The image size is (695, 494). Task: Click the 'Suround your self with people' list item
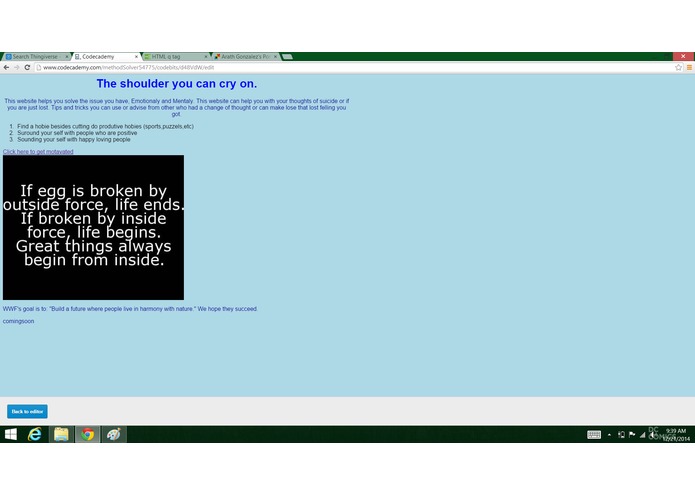tap(77, 133)
